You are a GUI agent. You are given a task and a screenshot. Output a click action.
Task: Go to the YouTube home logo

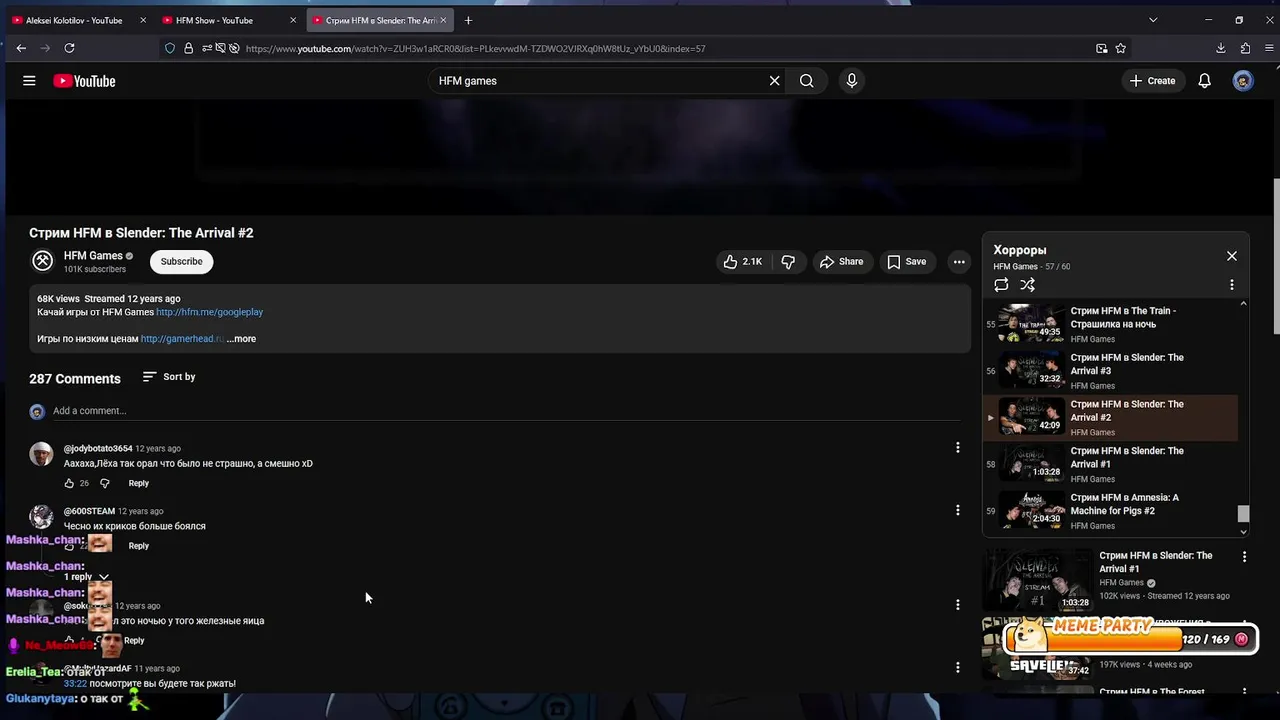(84, 81)
